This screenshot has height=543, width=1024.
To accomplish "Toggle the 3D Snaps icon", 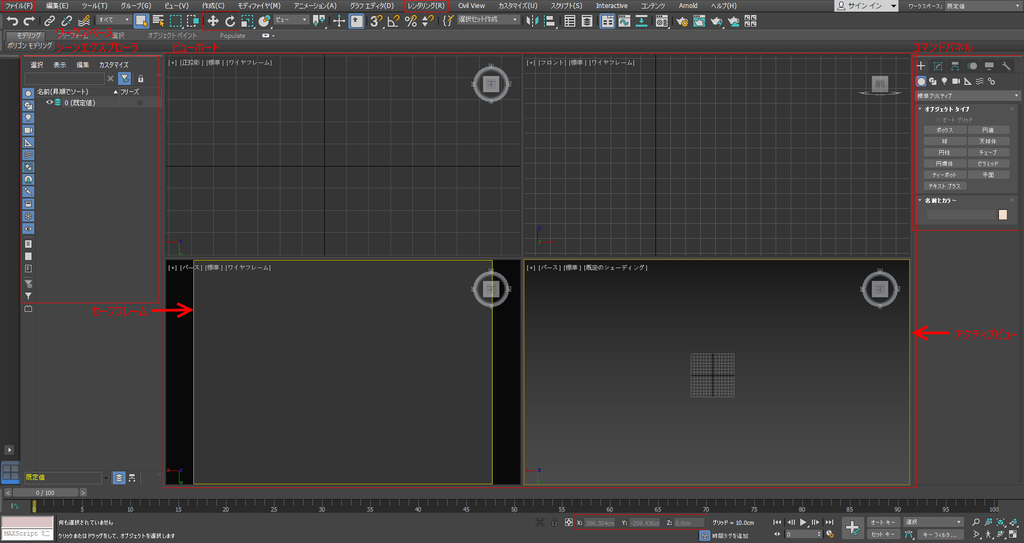I will [x=376, y=21].
